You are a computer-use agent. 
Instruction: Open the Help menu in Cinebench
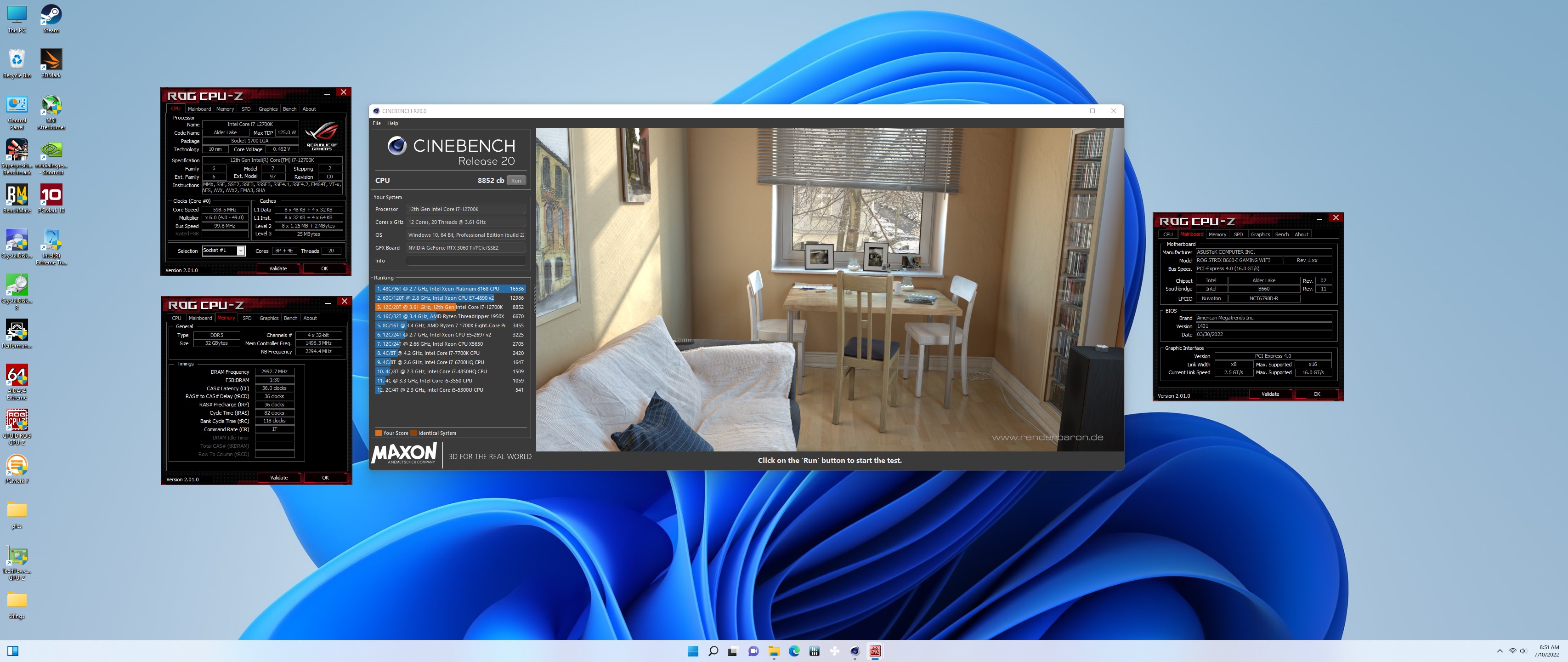pos(393,124)
